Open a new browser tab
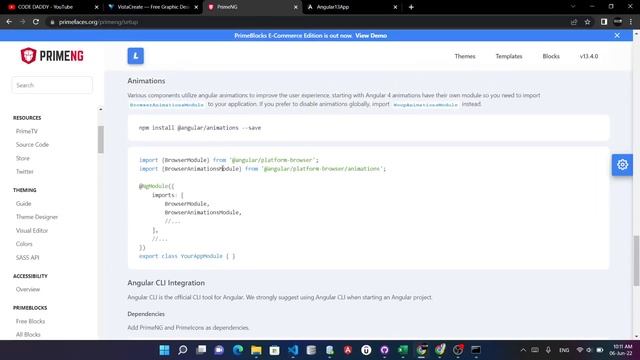 [411, 7]
